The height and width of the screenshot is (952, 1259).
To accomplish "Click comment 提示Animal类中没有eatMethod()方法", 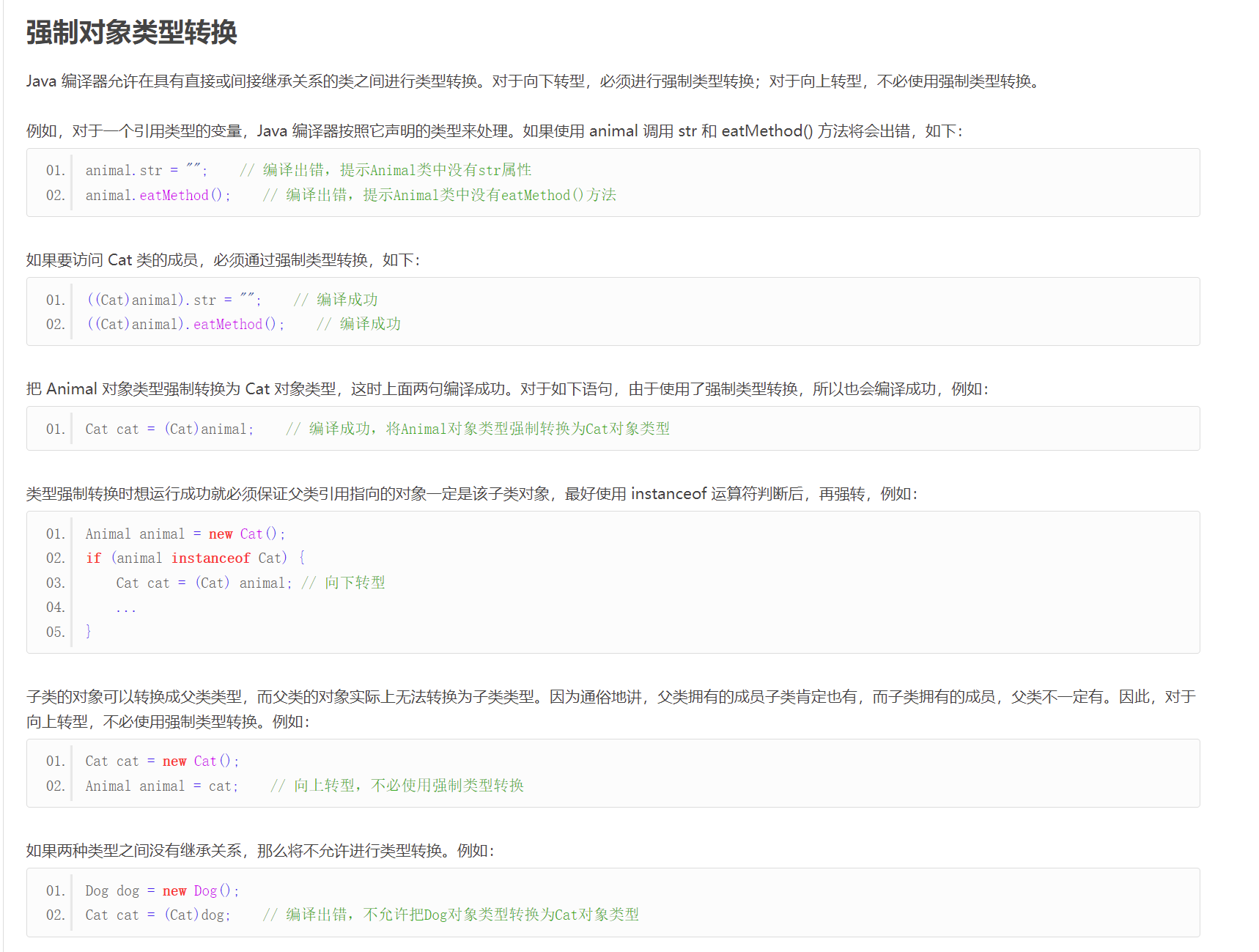I will 490,195.
